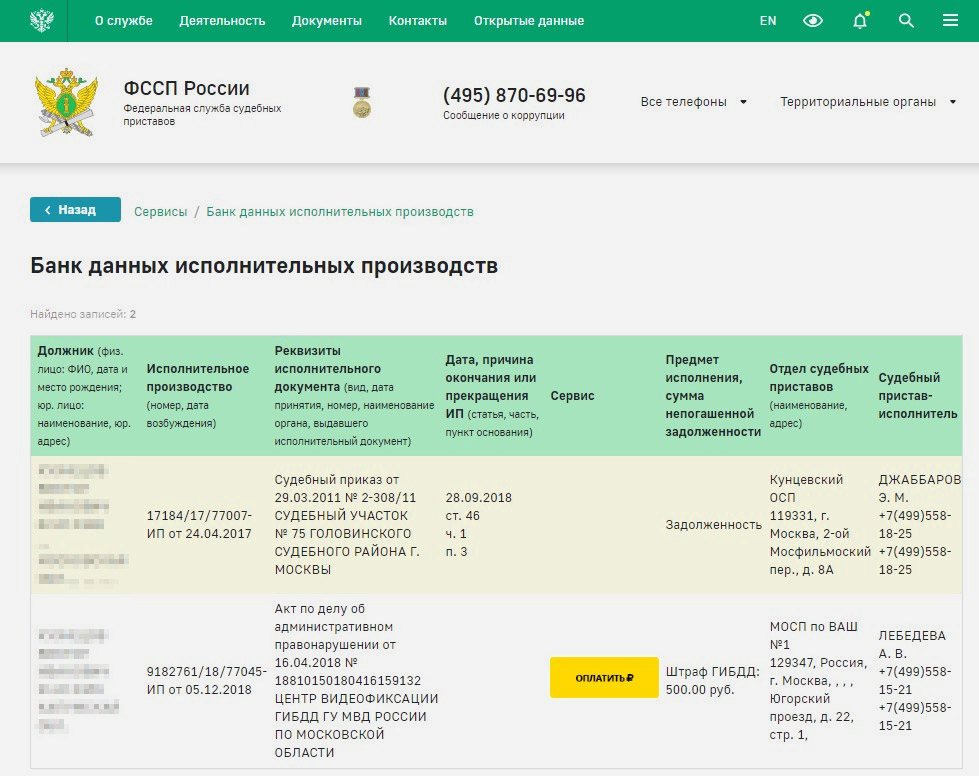Click the FSSP eagle logo in header

click(66, 102)
